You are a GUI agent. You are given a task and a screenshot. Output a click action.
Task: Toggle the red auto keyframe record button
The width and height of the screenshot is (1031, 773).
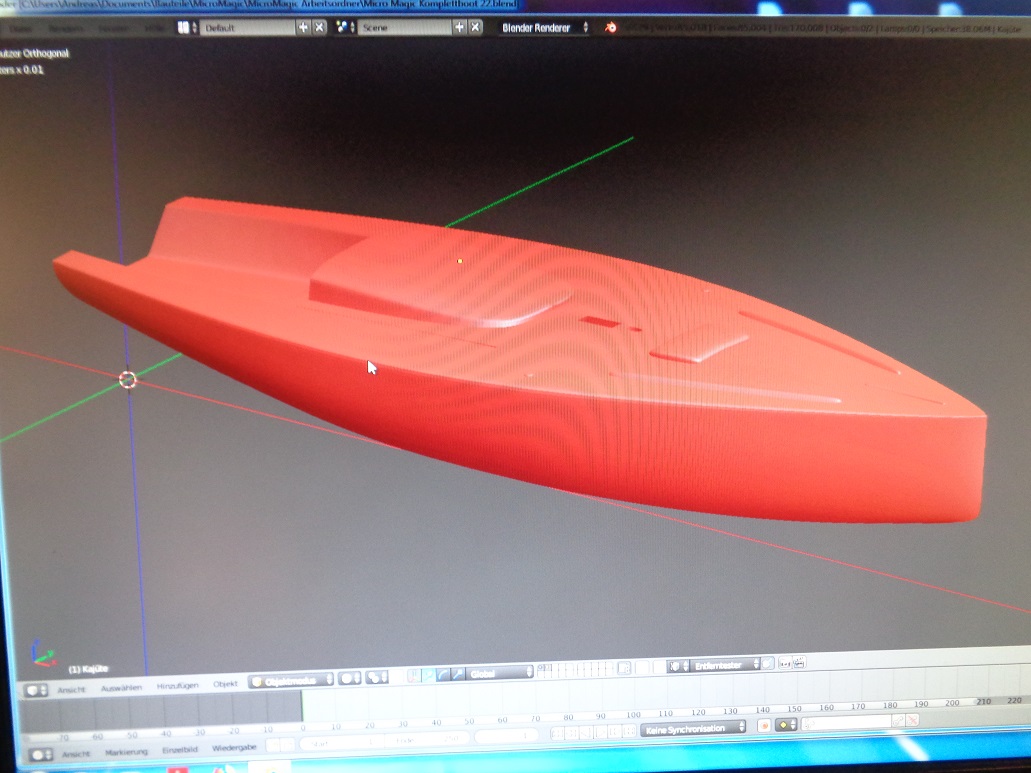click(764, 726)
